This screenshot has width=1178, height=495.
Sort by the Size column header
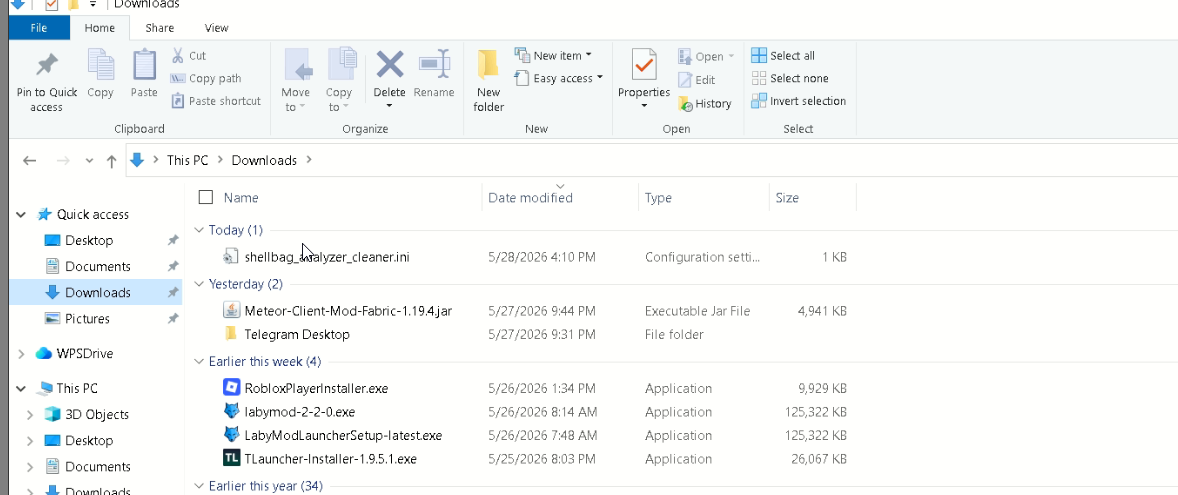pyautogui.click(x=787, y=198)
